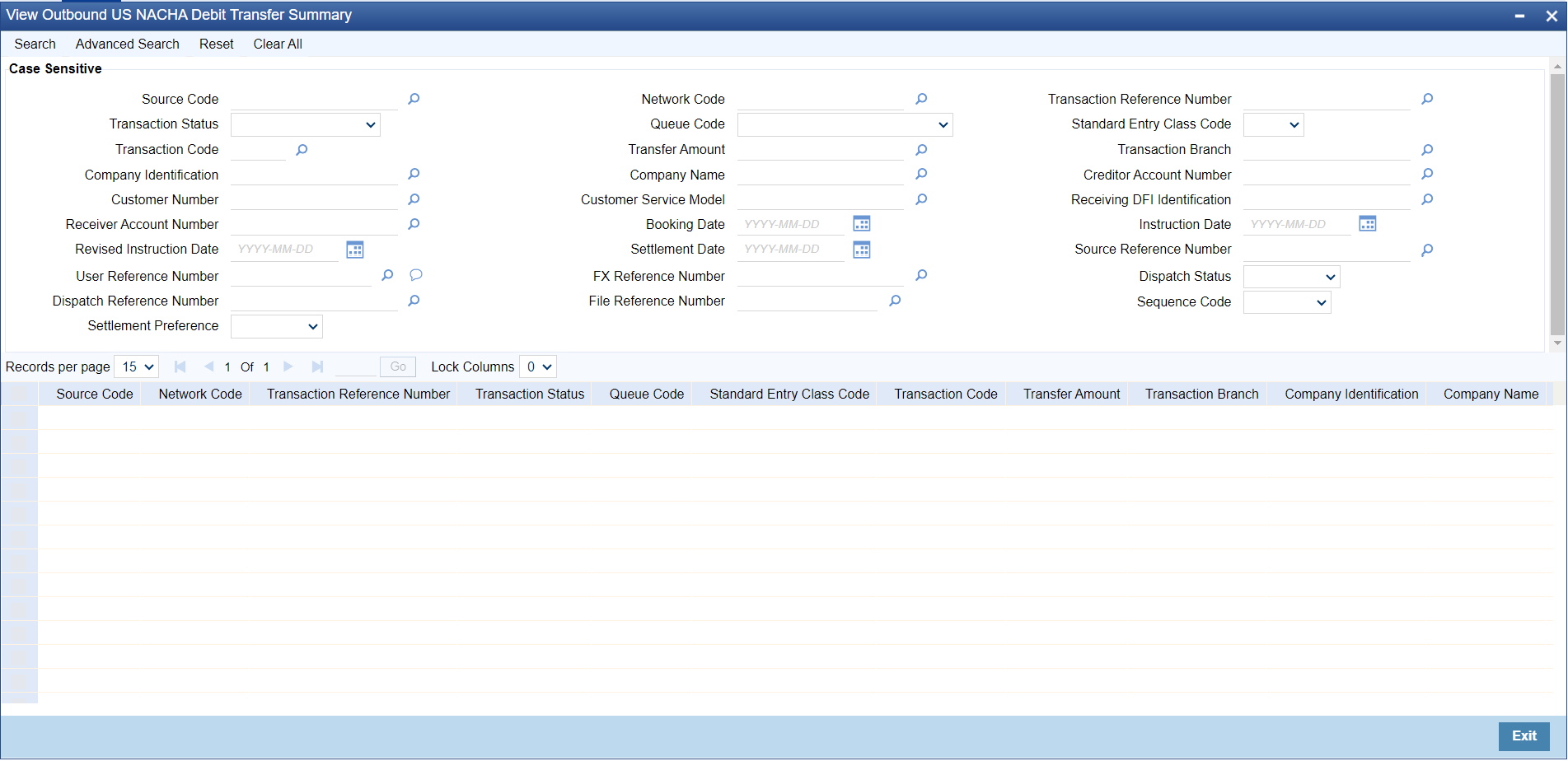Minimize the NACHA Debit Transfer window
Image resolution: width=1568 pixels, height=761 pixels.
(1519, 16)
